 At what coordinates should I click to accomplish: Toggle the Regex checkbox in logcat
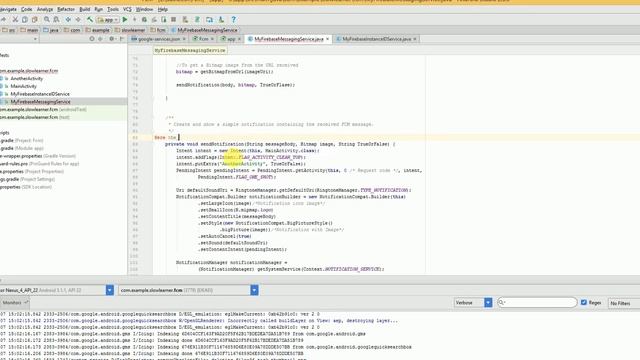point(584,302)
